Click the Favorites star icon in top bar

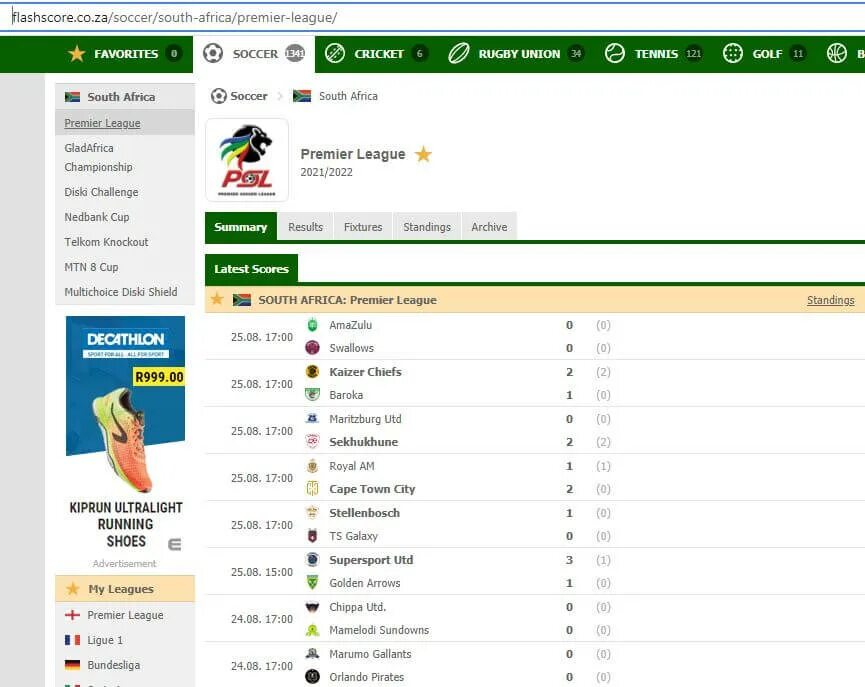(x=77, y=54)
